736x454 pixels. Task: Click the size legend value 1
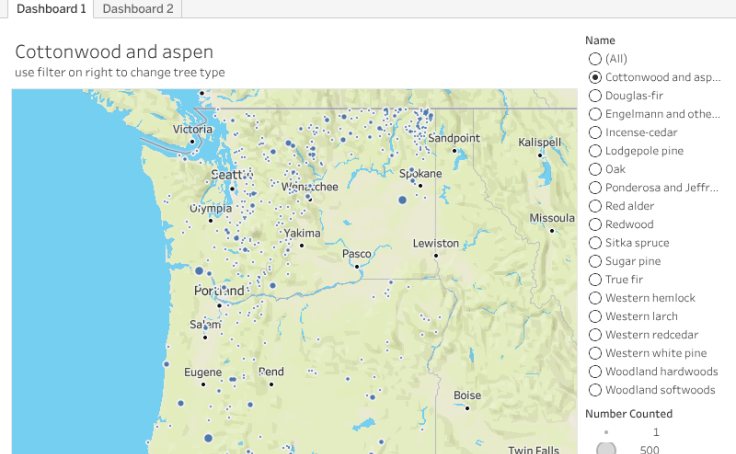pos(656,432)
